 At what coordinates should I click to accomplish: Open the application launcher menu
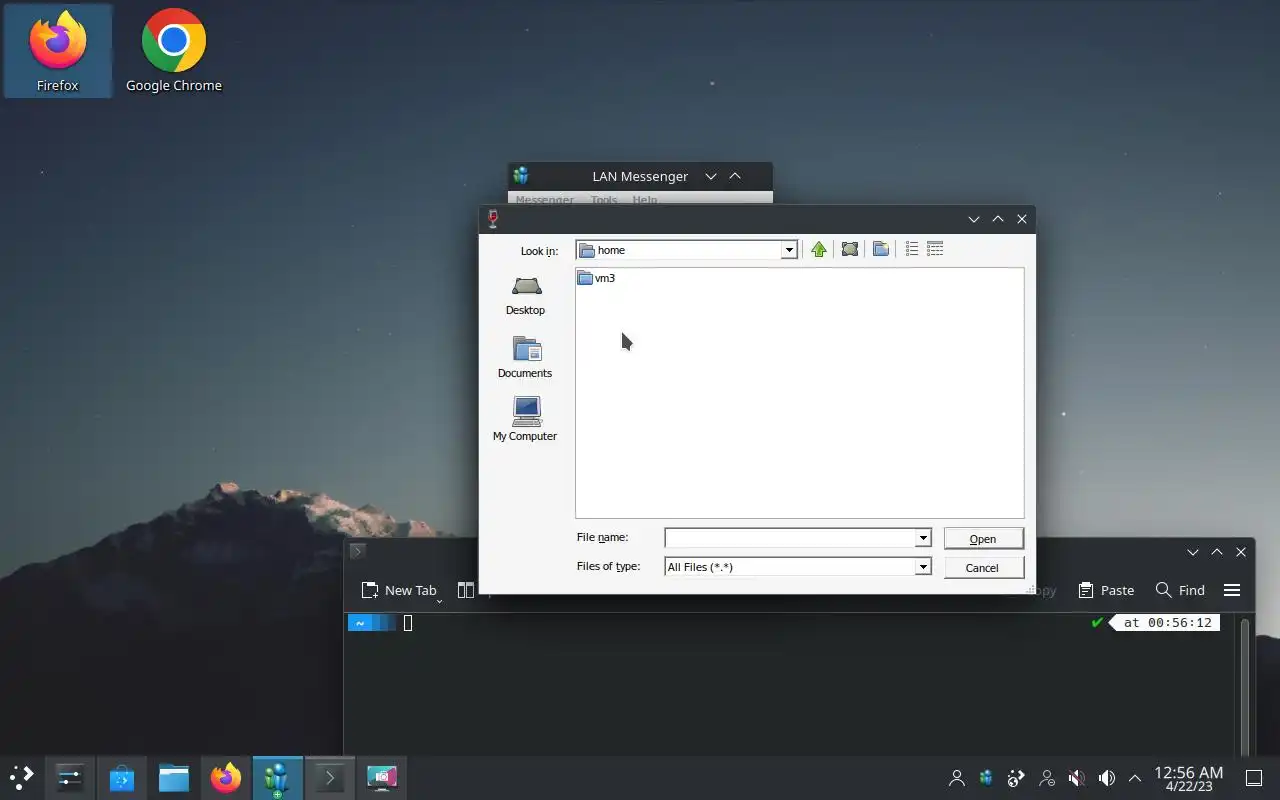[x=21, y=777]
